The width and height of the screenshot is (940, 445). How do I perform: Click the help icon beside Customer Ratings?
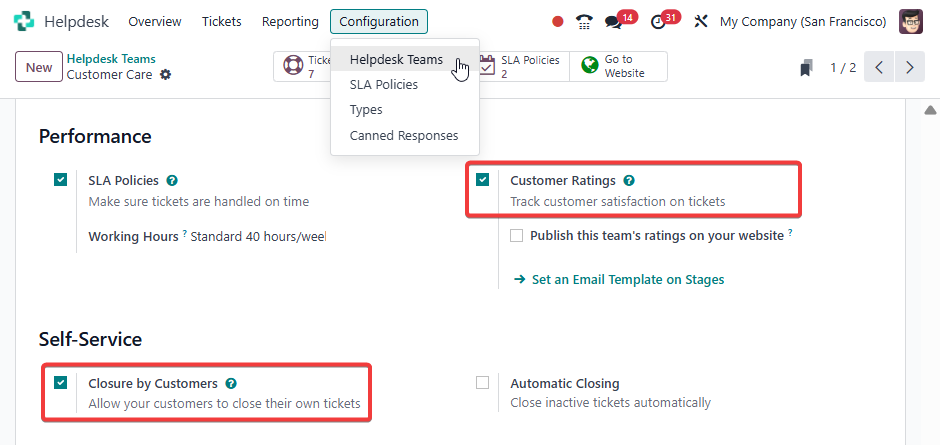pyautogui.click(x=629, y=181)
